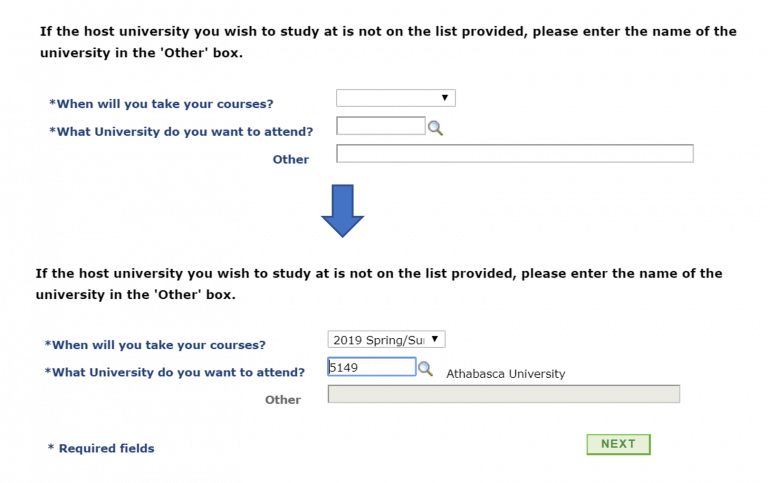The height and width of the screenshot is (483, 768).
Task: Click the Athabasca University text
Action: pos(505,374)
